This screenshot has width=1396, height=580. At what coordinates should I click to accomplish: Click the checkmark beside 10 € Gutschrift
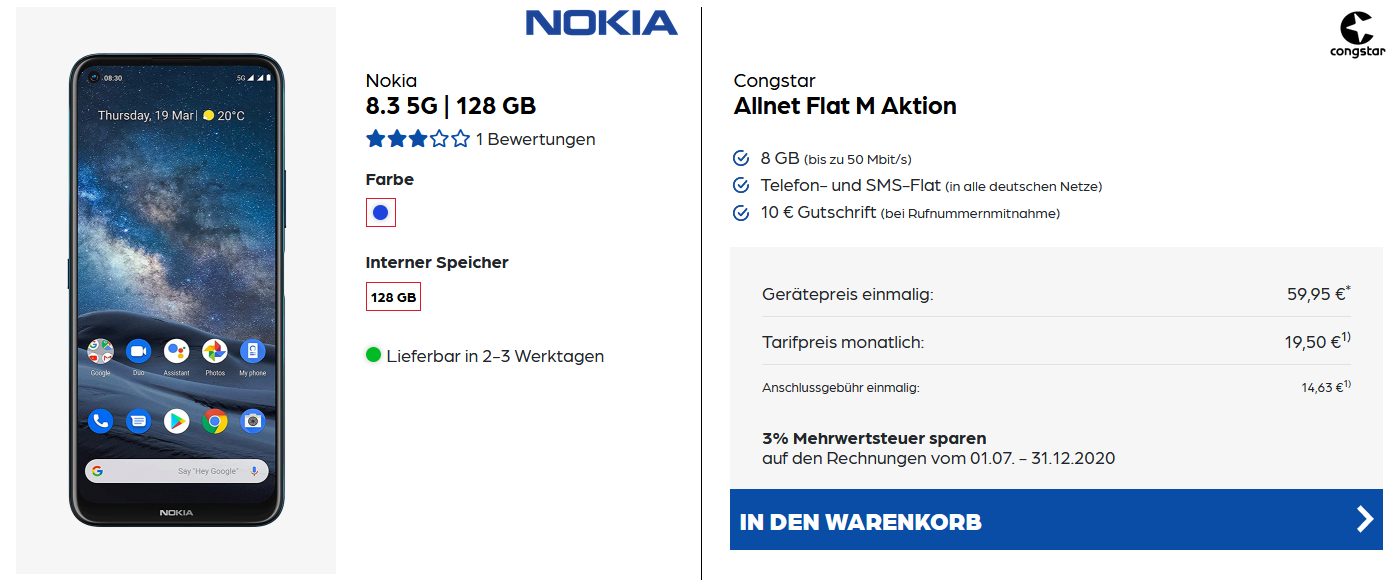click(741, 212)
